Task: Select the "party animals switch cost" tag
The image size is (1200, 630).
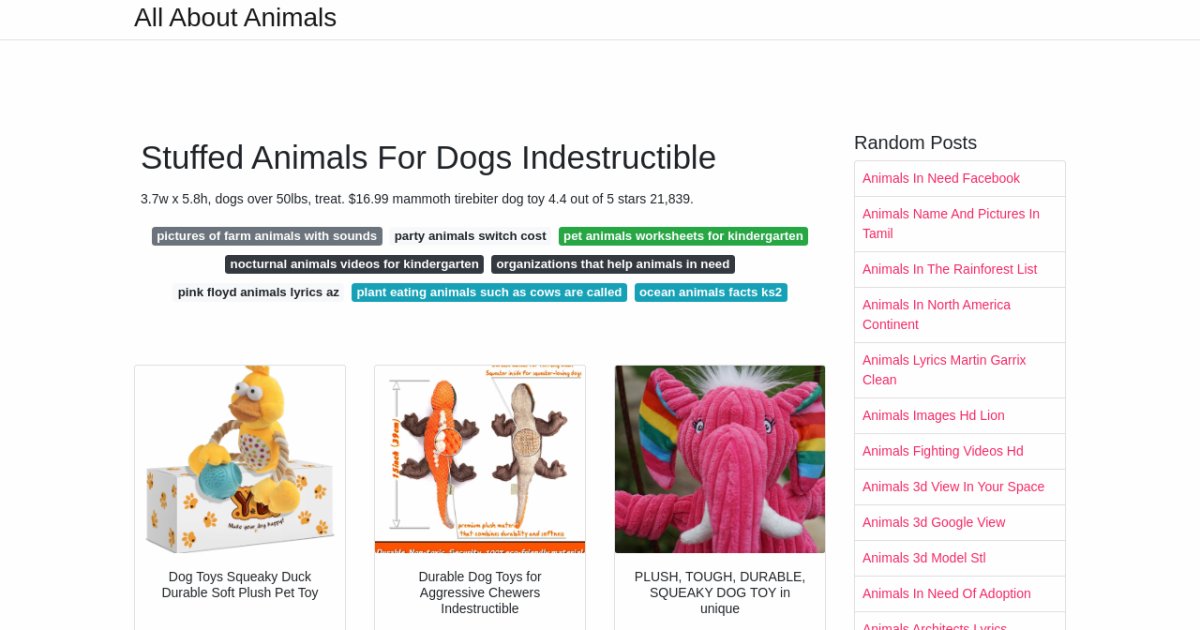Action: [470, 236]
